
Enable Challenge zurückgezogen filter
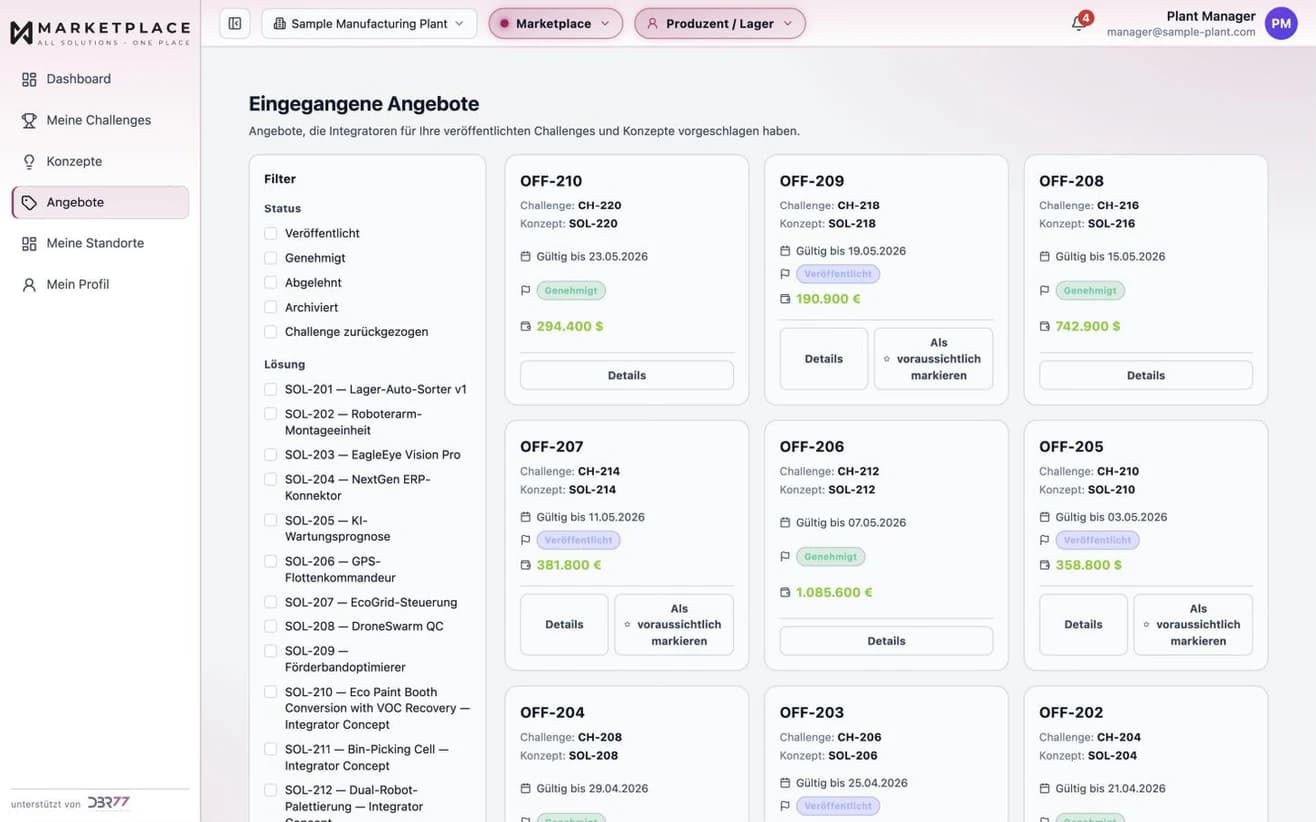[270, 332]
